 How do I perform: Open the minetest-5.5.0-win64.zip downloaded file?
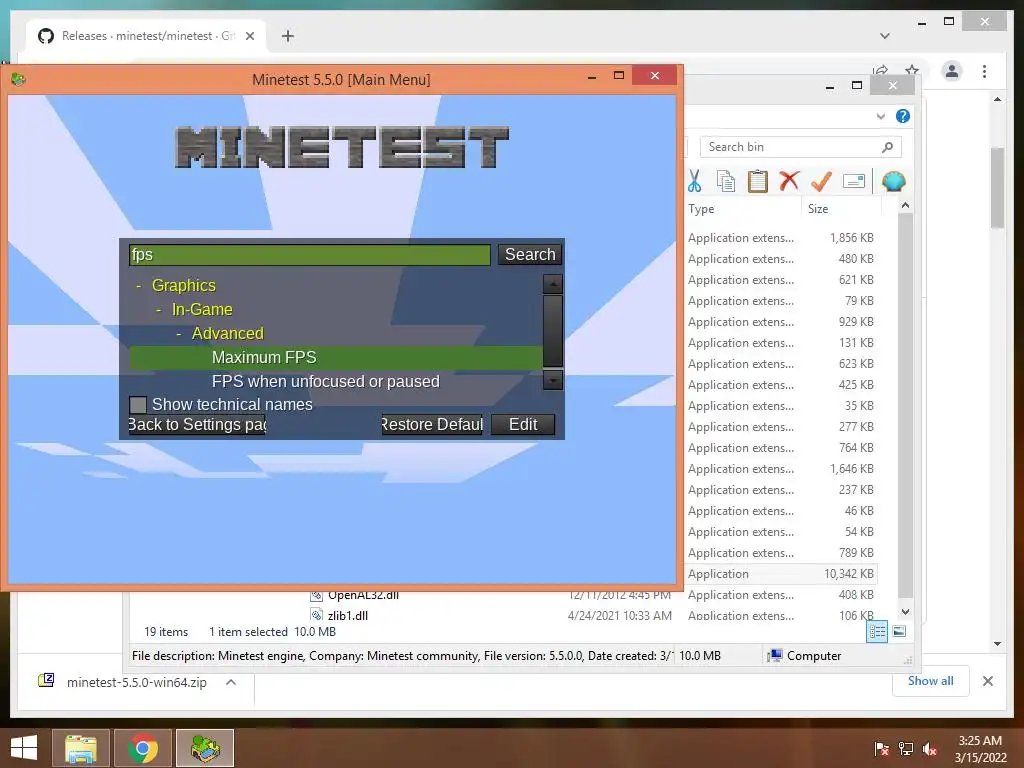coord(136,682)
